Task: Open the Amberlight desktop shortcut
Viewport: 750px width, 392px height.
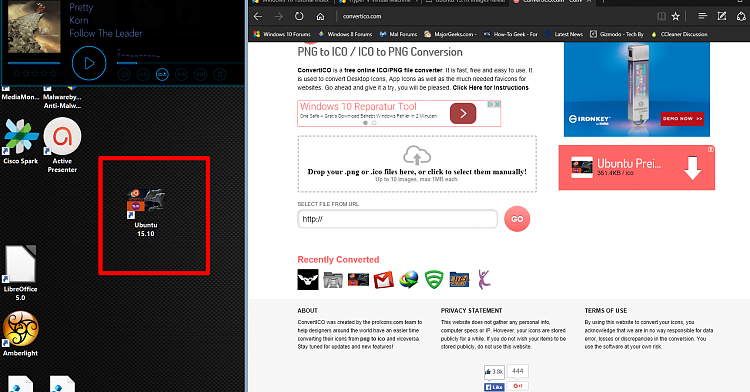Action: click(x=21, y=334)
